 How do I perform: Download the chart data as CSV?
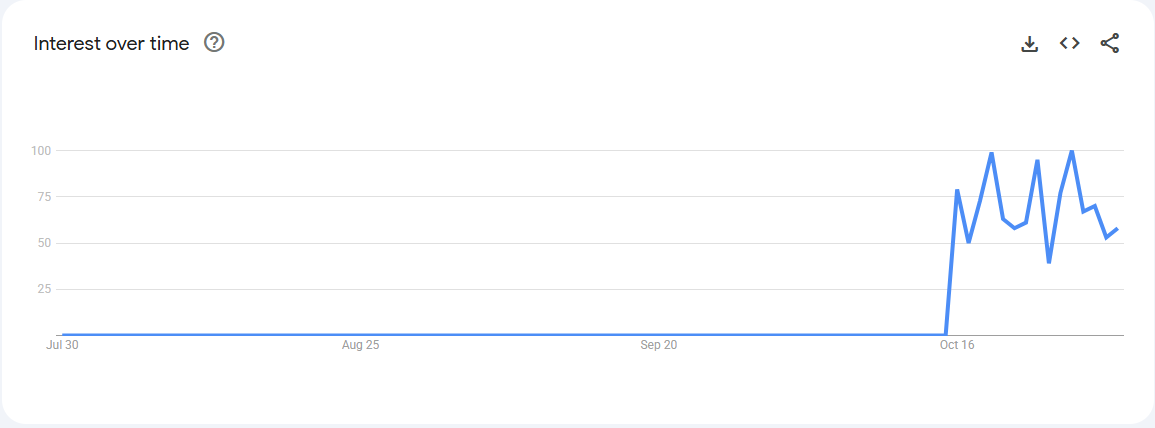pyautogui.click(x=1029, y=44)
